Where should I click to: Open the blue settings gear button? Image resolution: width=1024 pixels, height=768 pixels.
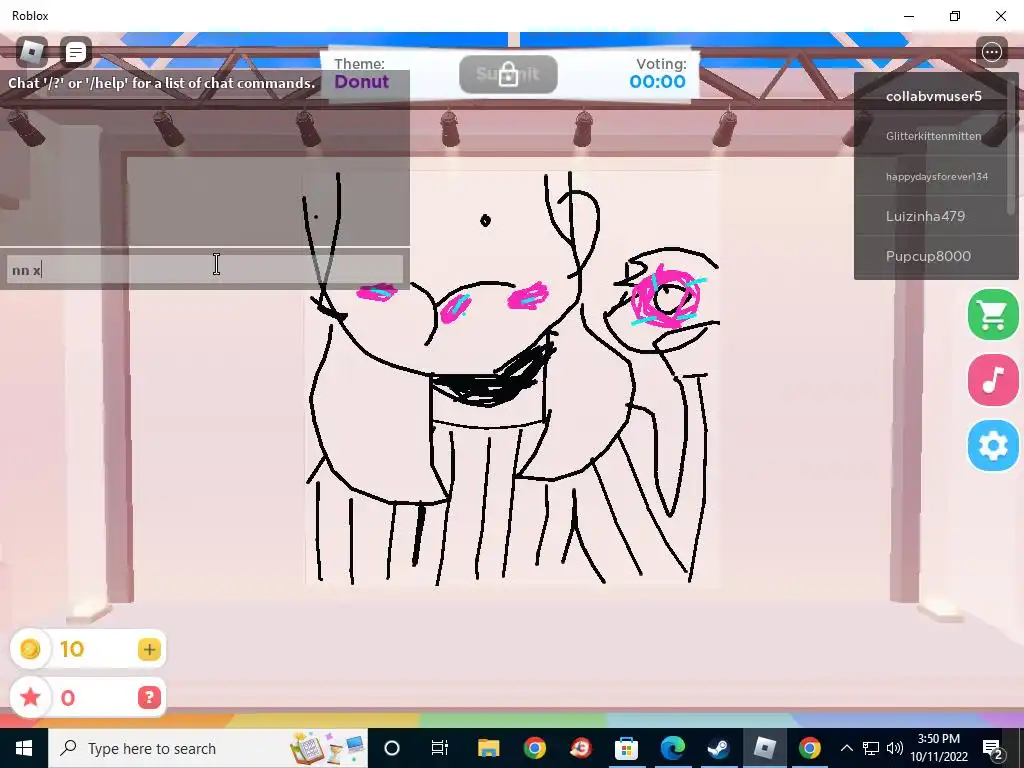pos(993,445)
